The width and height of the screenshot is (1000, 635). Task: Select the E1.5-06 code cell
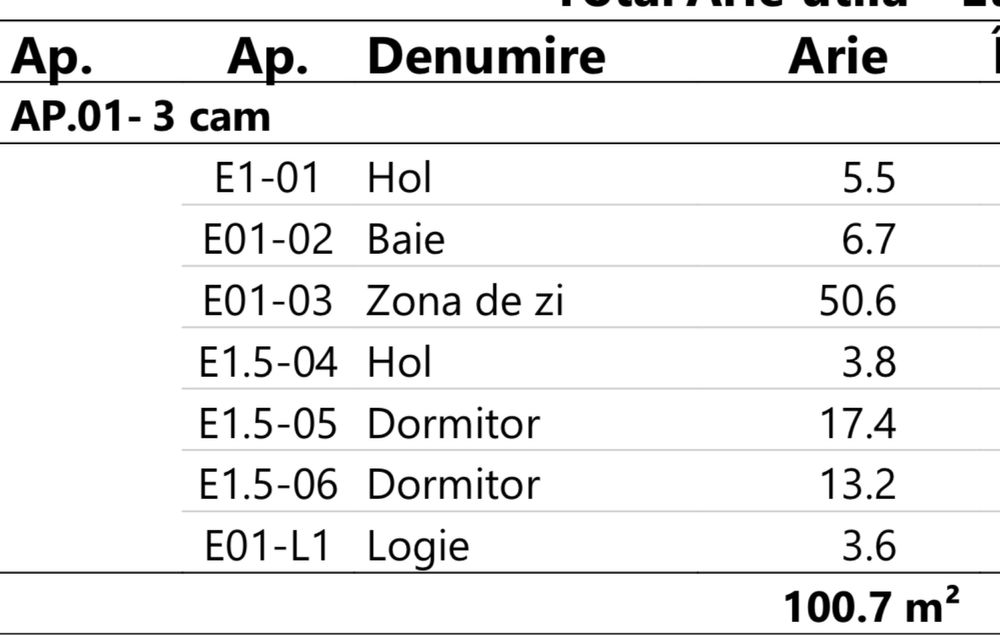(x=268, y=484)
